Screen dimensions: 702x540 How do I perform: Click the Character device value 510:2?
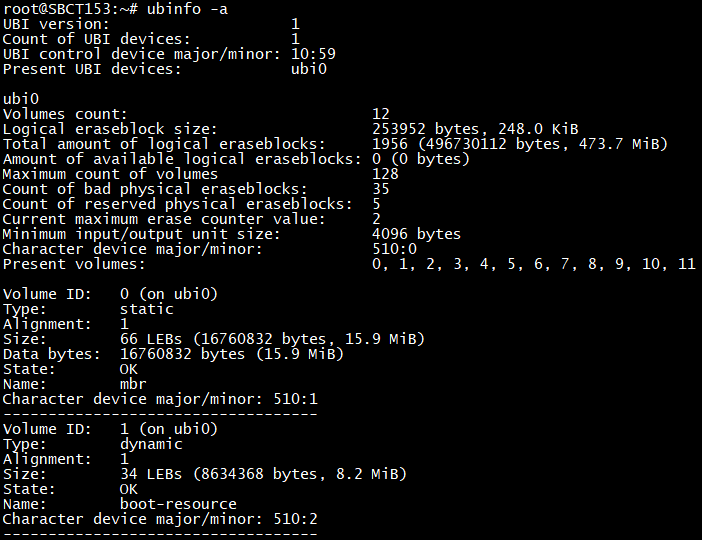295,519
